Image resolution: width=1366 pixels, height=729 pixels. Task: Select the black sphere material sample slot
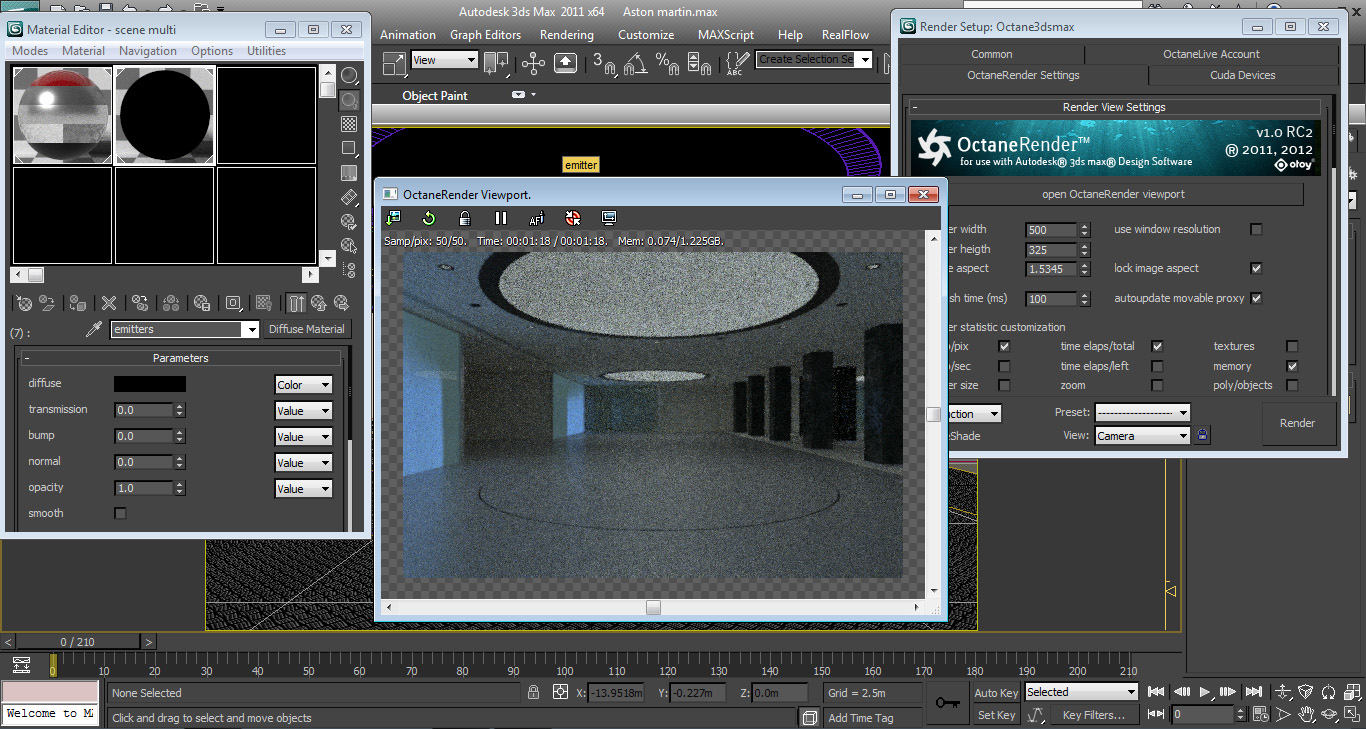[x=165, y=115]
